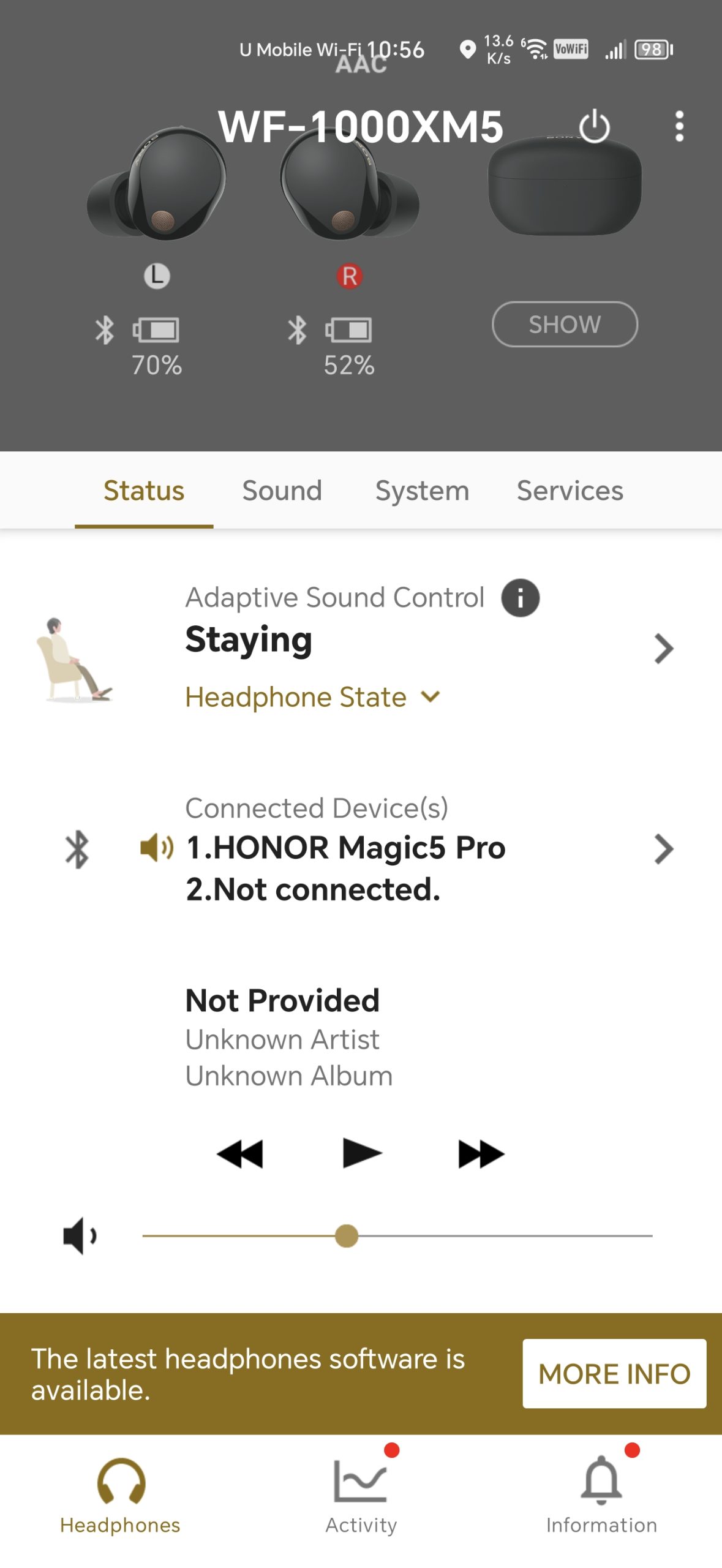Viewport: 722px width, 1568px height.
Task: Tap the power icon beside WF-1000XM5
Action: [594, 127]
